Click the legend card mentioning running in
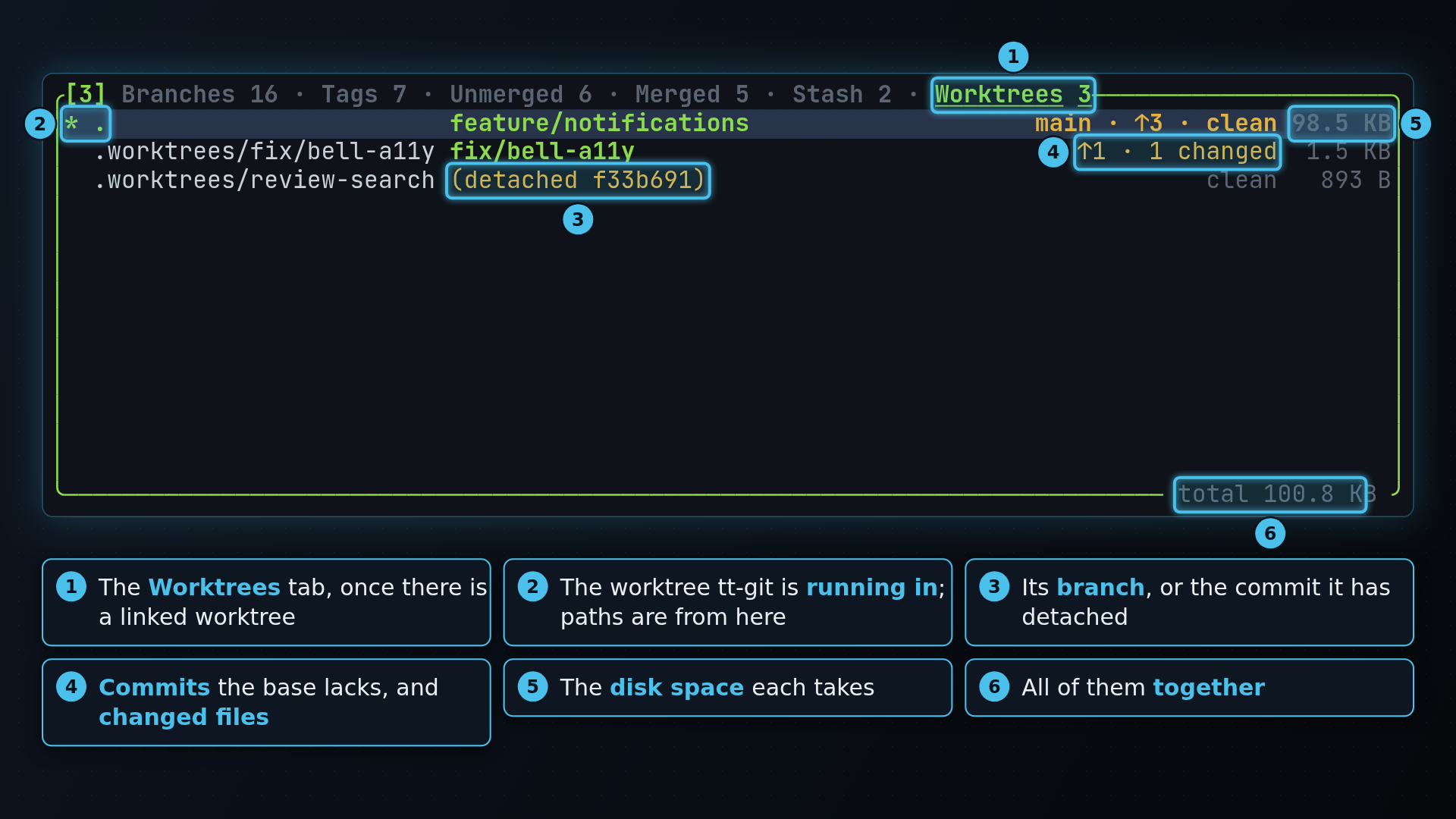 pos(728,602)
